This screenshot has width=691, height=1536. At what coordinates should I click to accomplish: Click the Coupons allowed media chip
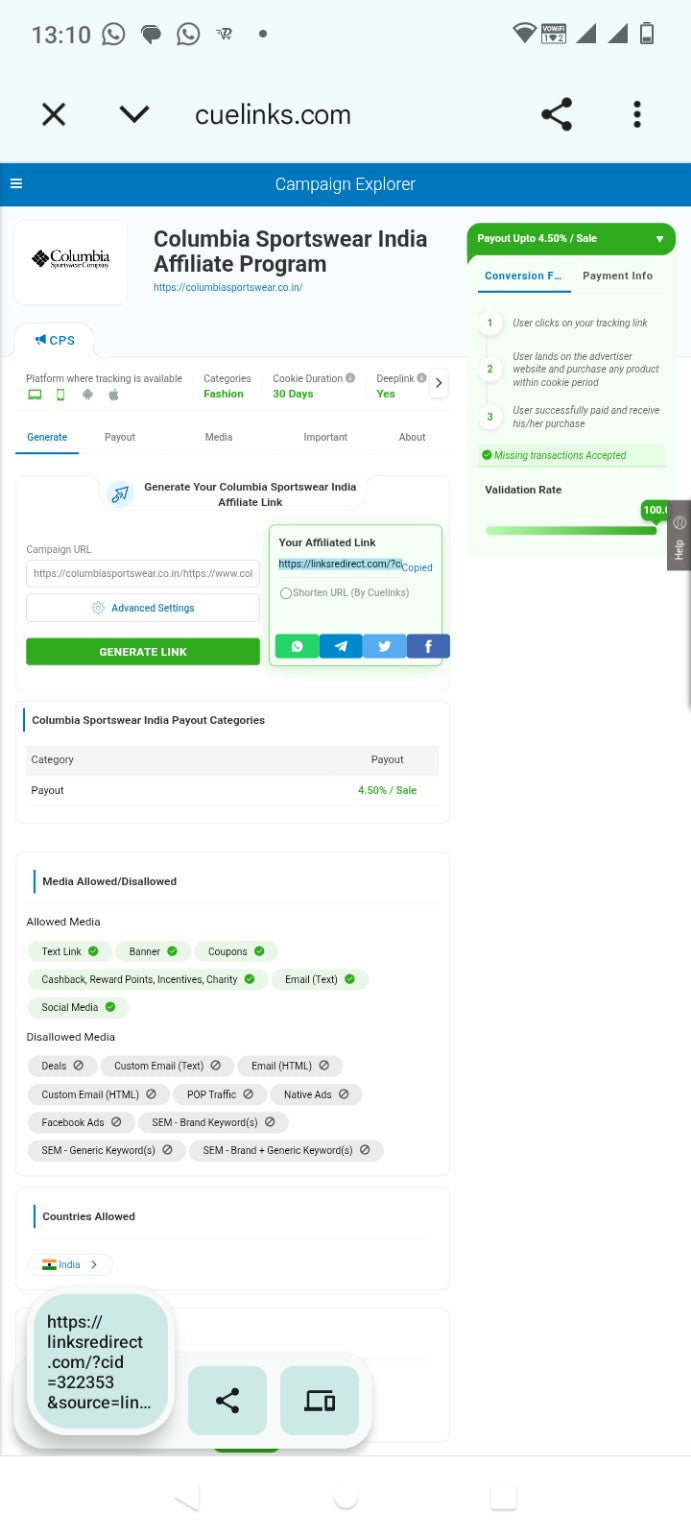click(x=236, y=951)
